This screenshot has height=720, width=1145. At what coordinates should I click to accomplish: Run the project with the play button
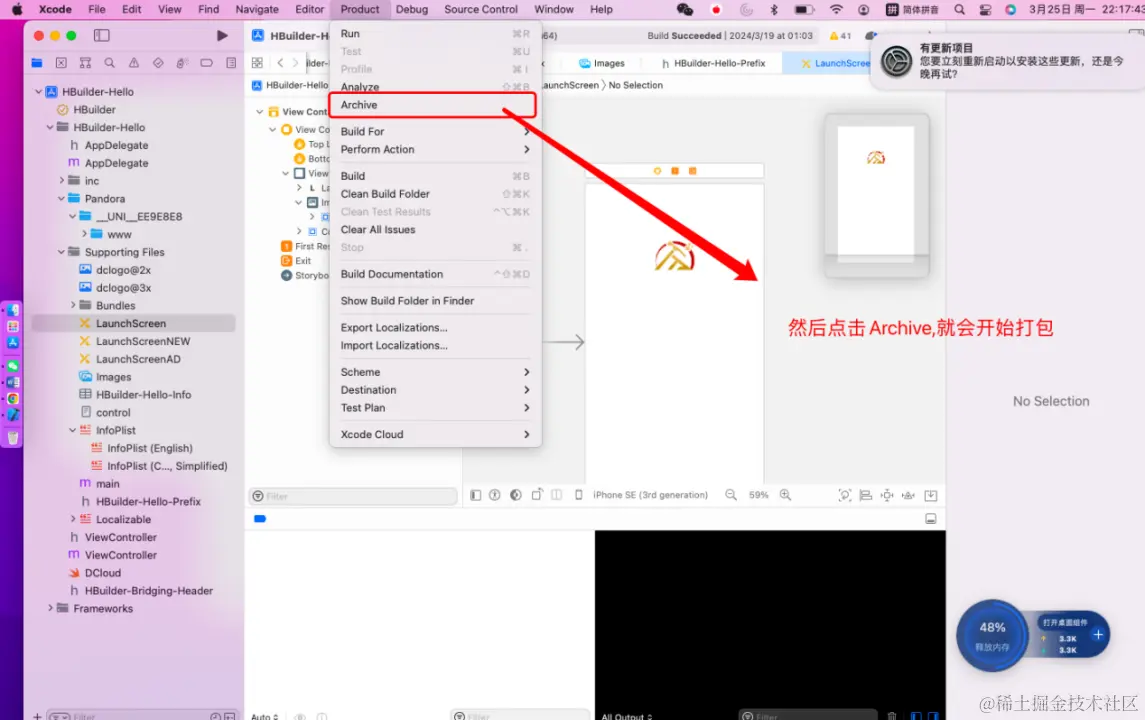[222, 35]
